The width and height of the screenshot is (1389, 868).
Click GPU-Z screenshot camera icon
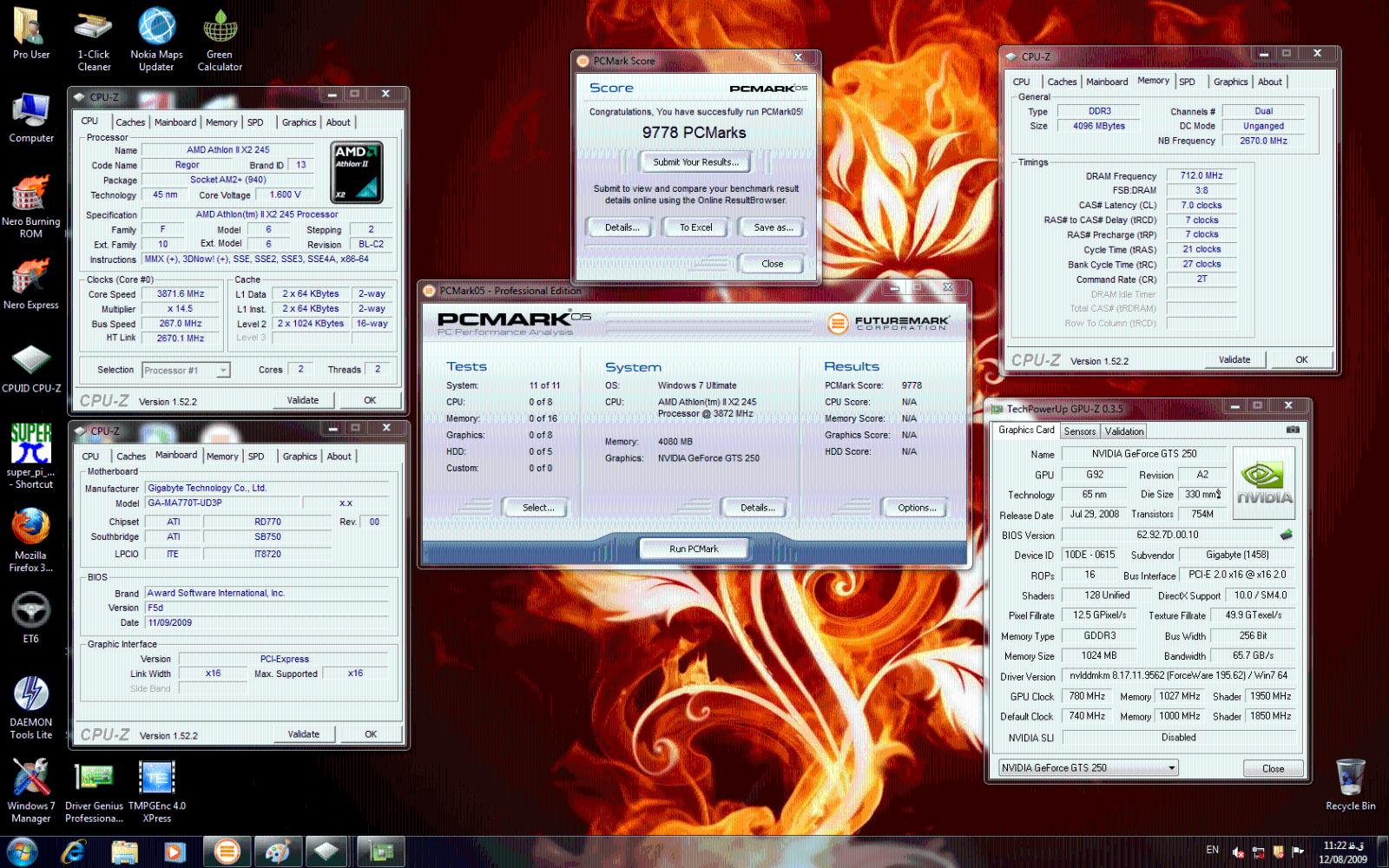[1293, 430]
